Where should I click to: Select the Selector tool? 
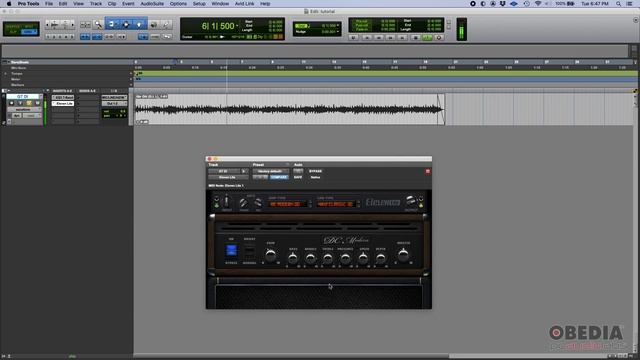(x=126, y=24)
